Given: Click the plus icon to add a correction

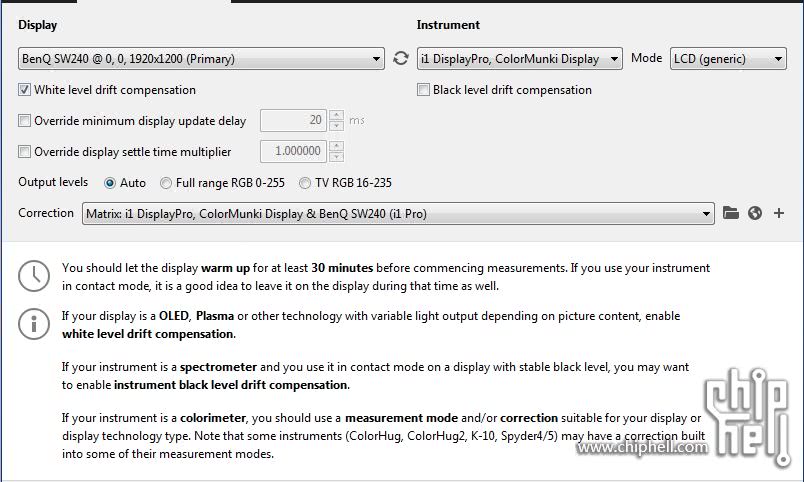Looking at the screenshot, I should click(x=779, y=213).
